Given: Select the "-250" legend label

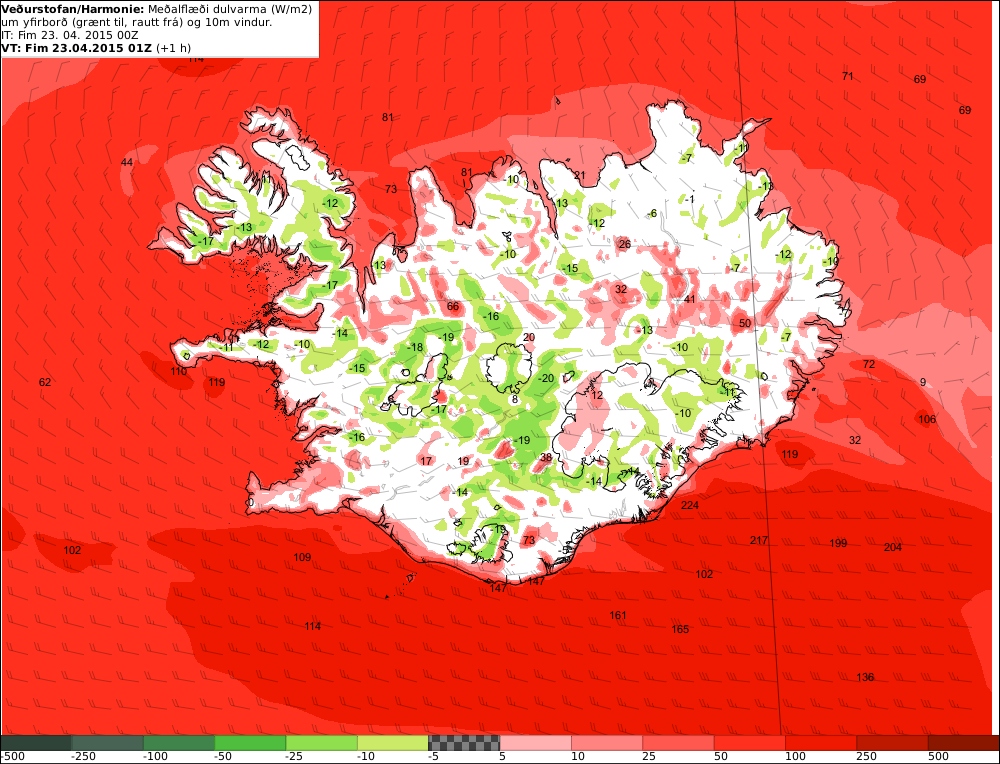Looking at the screenshot, I should point(84,757).
